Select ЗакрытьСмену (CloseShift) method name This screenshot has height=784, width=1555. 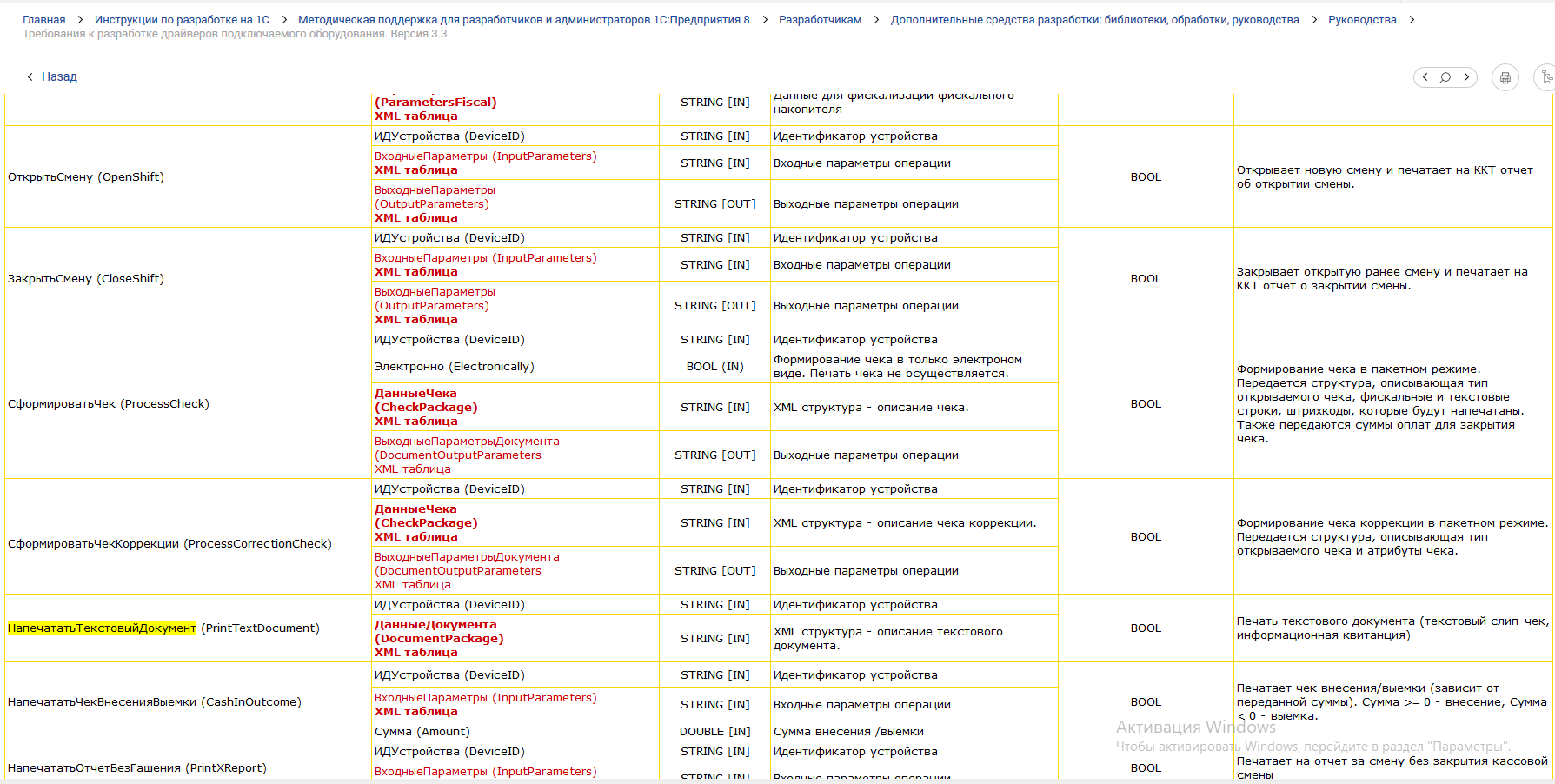(86, 279)
